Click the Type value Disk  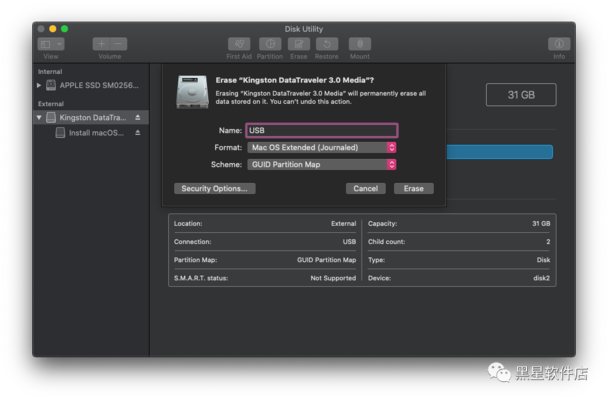pyautogui.click(x=543, y=260)
